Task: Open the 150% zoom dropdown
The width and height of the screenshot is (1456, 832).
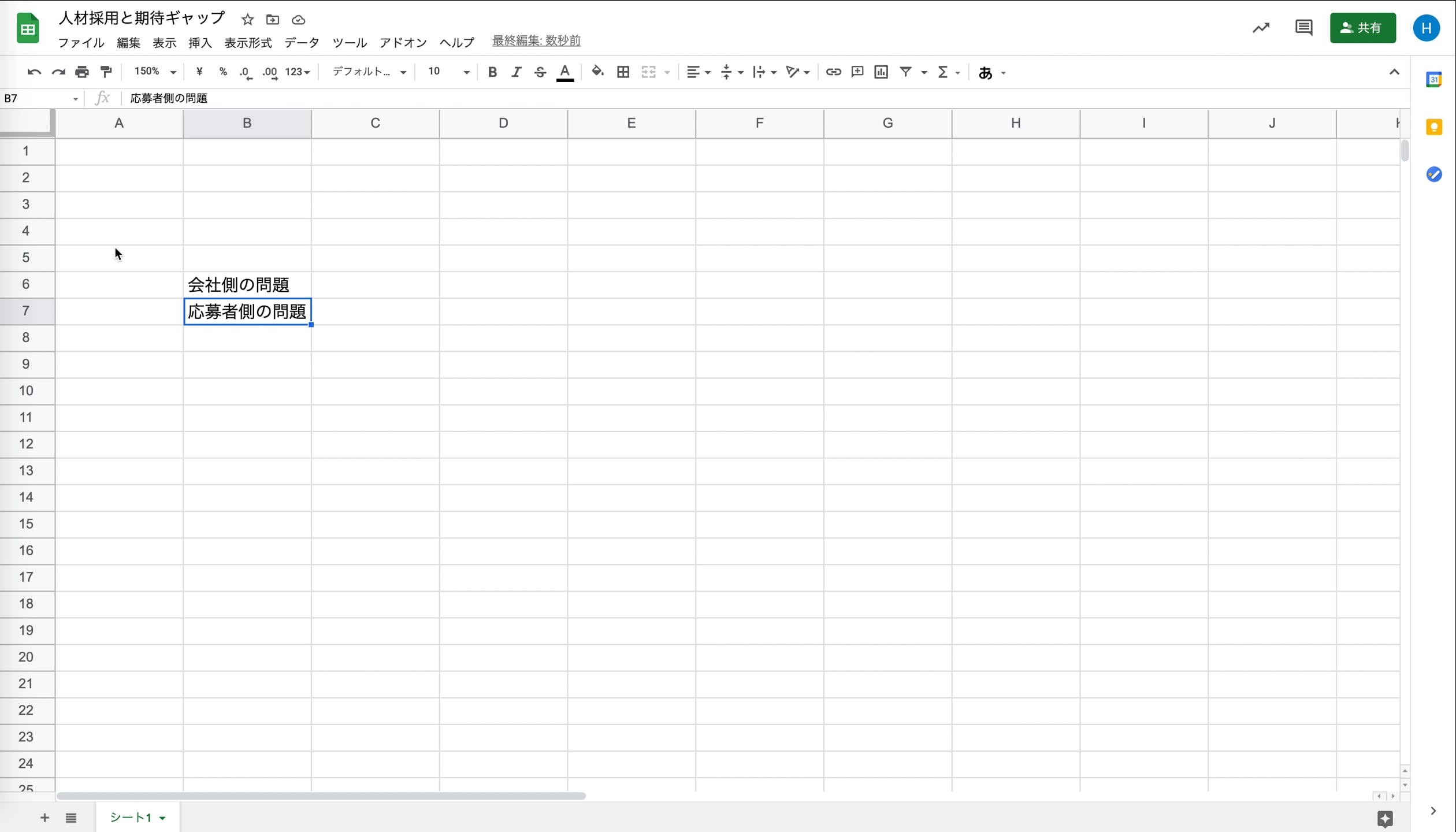Action: pos(154,72)
